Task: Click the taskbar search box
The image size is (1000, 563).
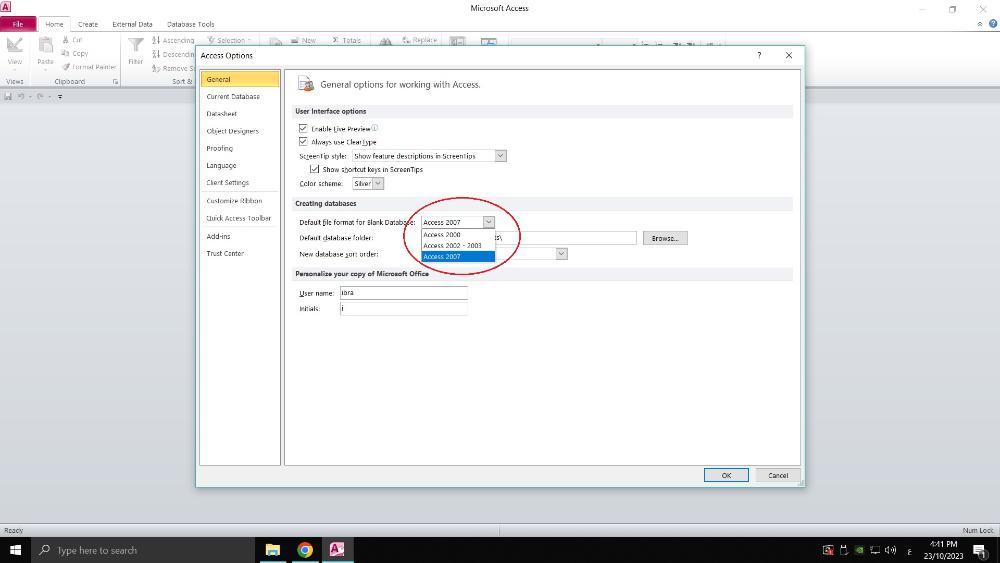Action: tap(143, 550)
